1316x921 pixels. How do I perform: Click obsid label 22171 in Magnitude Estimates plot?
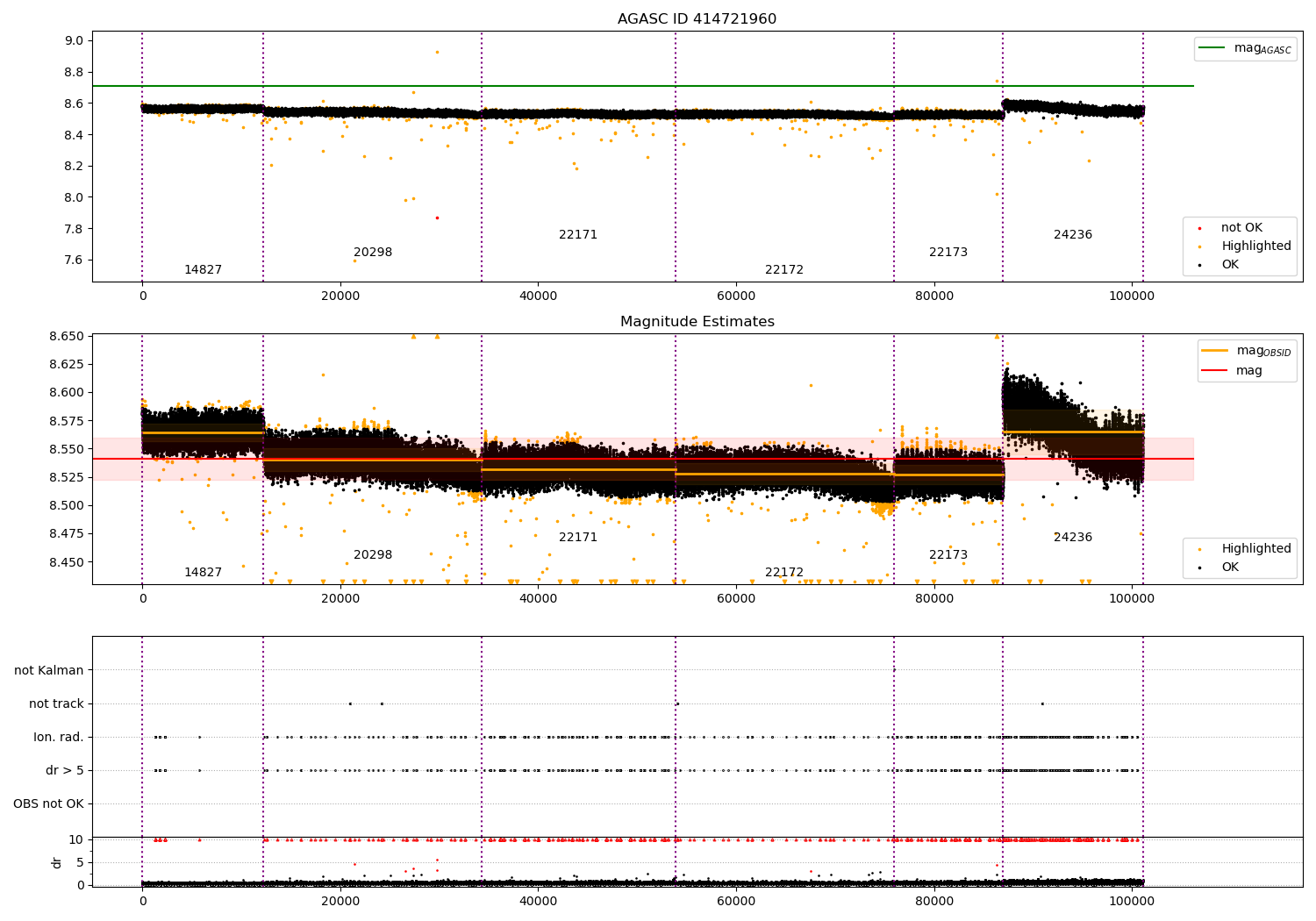pos(578,538)
